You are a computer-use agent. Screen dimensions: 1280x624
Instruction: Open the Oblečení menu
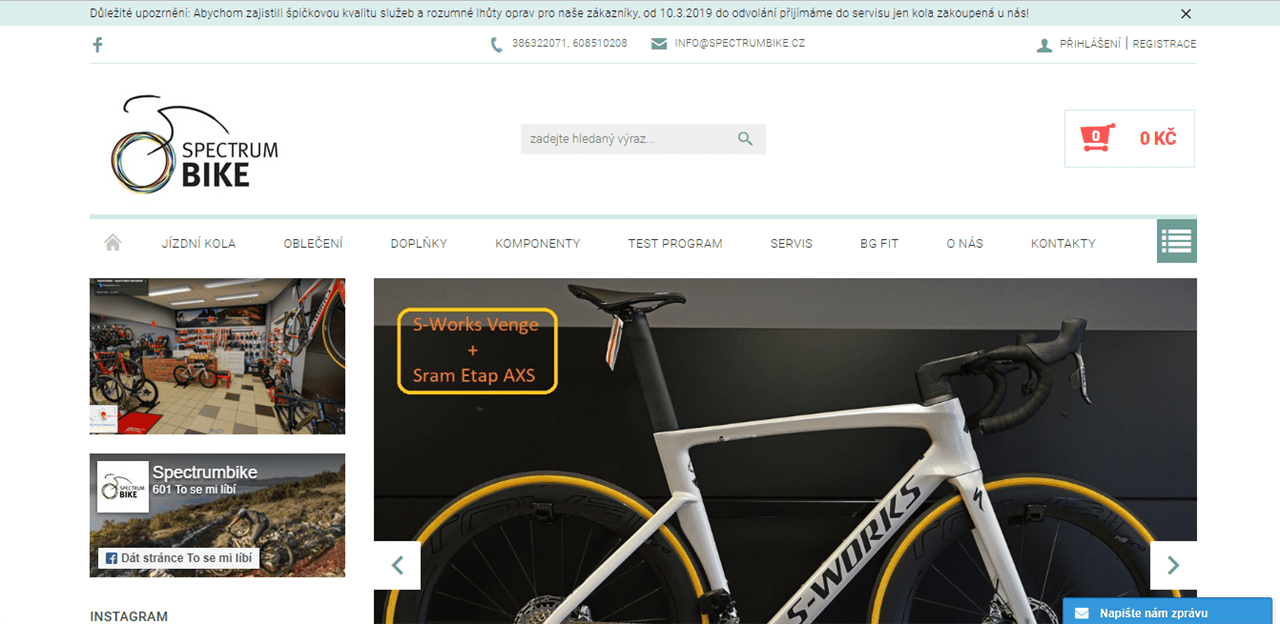click(313, 243)
